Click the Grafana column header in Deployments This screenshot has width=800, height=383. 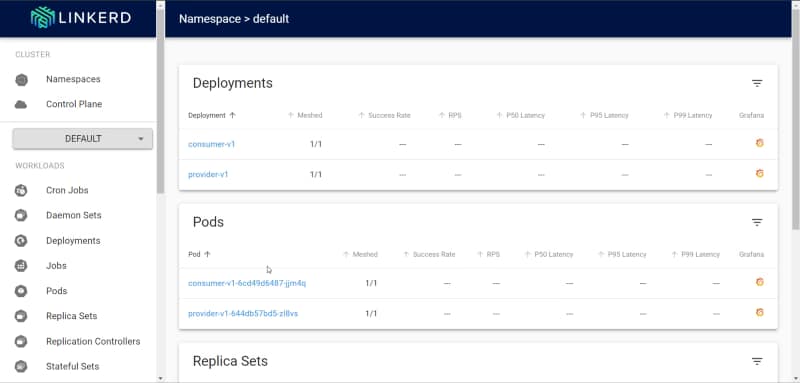(752, 115)
